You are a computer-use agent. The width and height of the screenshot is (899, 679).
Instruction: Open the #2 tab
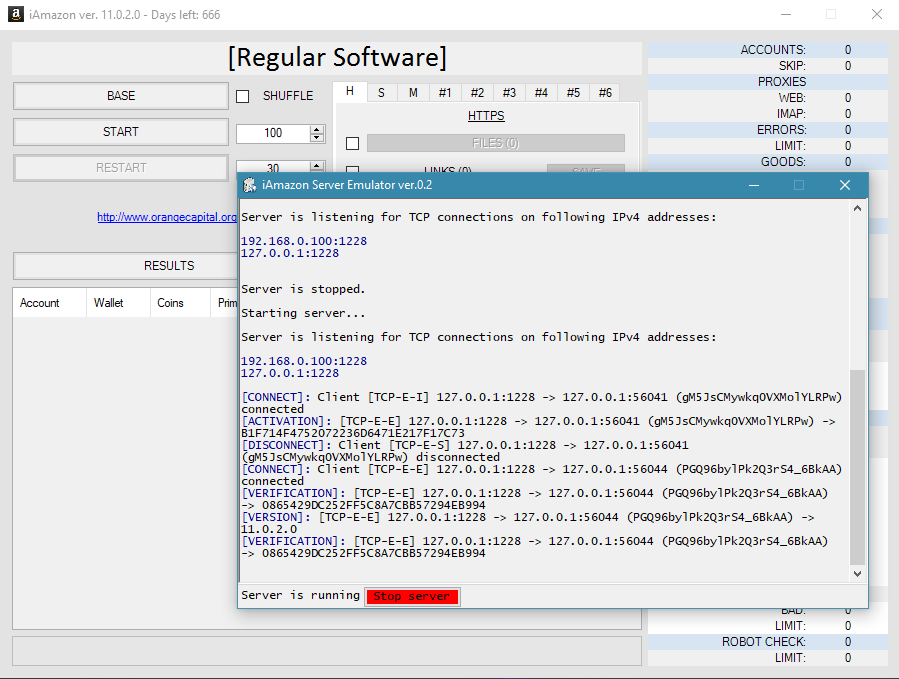(477, 93)
